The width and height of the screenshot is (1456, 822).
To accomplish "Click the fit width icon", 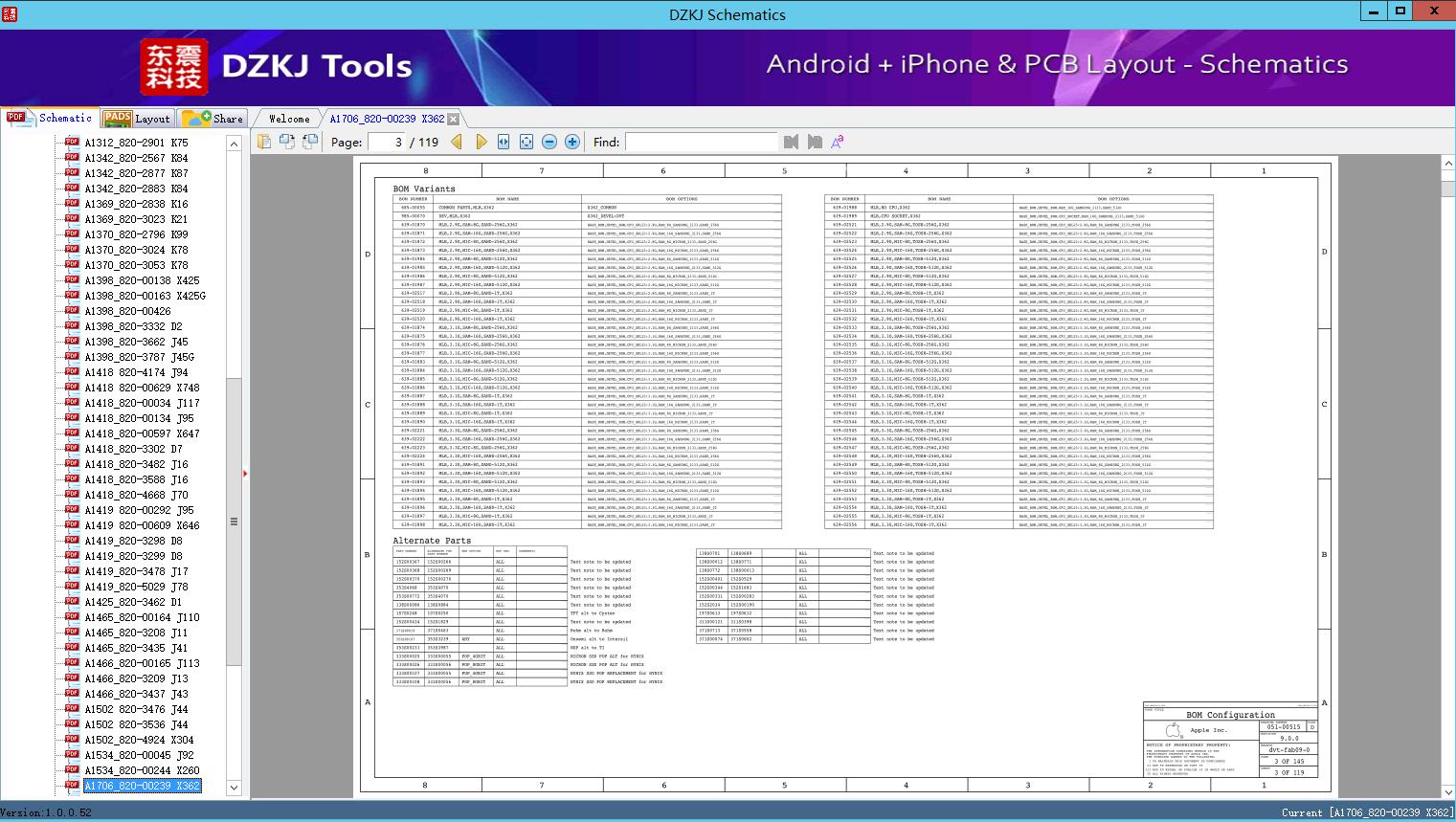I will tap(504, 142).
